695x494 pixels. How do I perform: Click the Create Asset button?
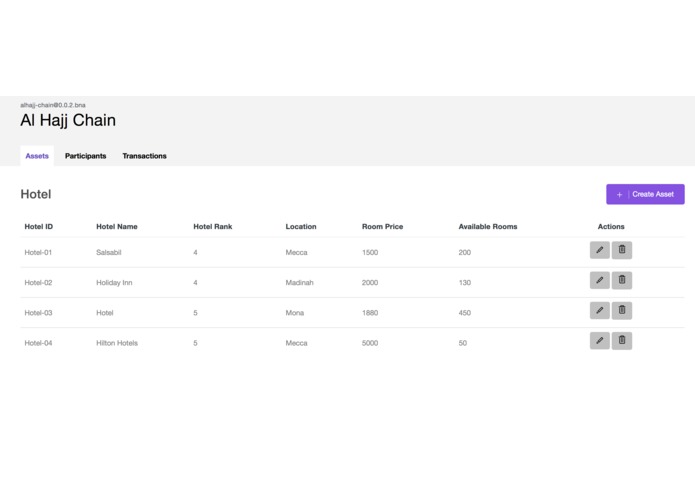(645, 194)
